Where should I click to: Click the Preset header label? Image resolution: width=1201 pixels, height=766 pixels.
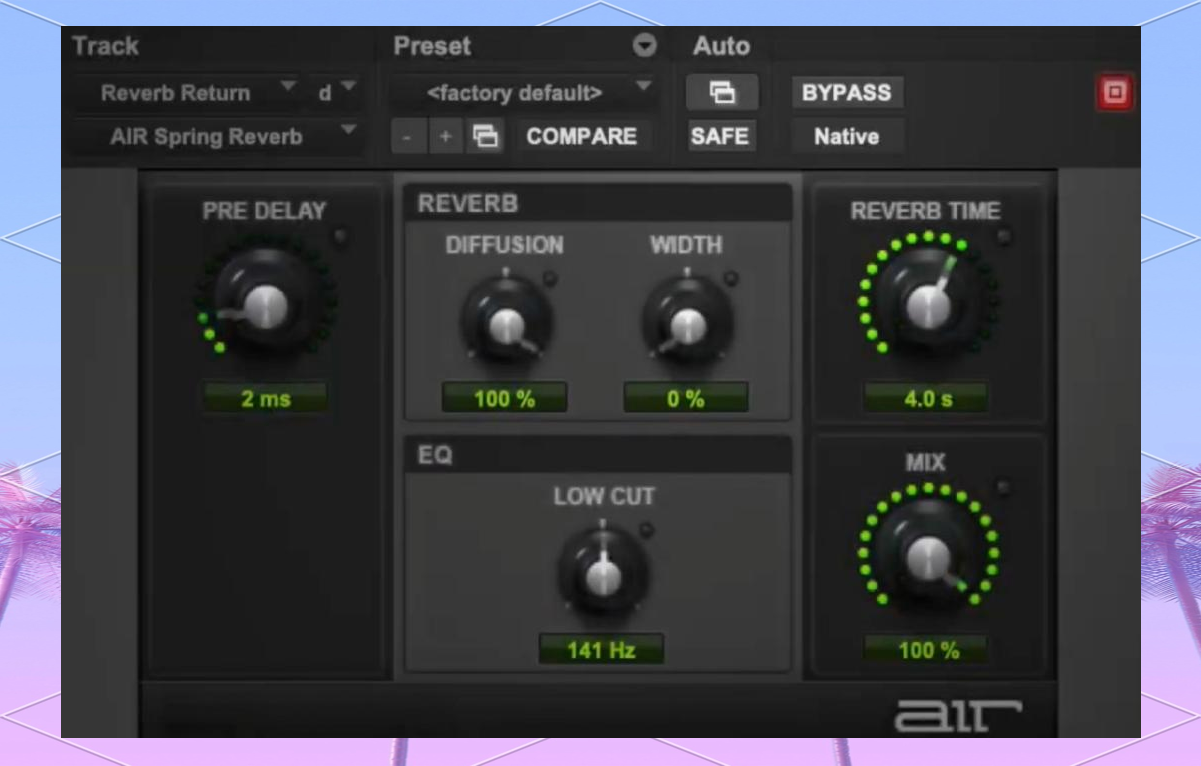click(432, 46)
